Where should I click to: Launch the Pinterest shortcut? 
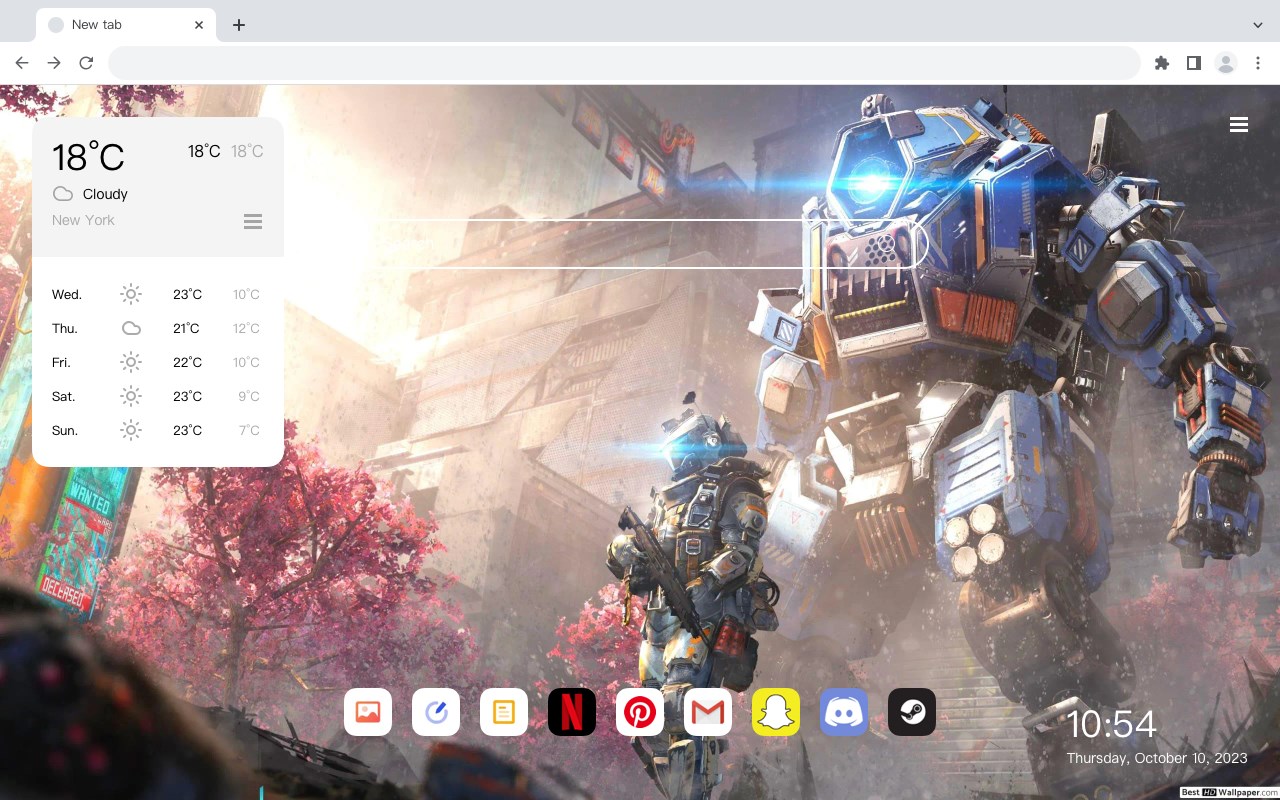click(x=640, y=712)
